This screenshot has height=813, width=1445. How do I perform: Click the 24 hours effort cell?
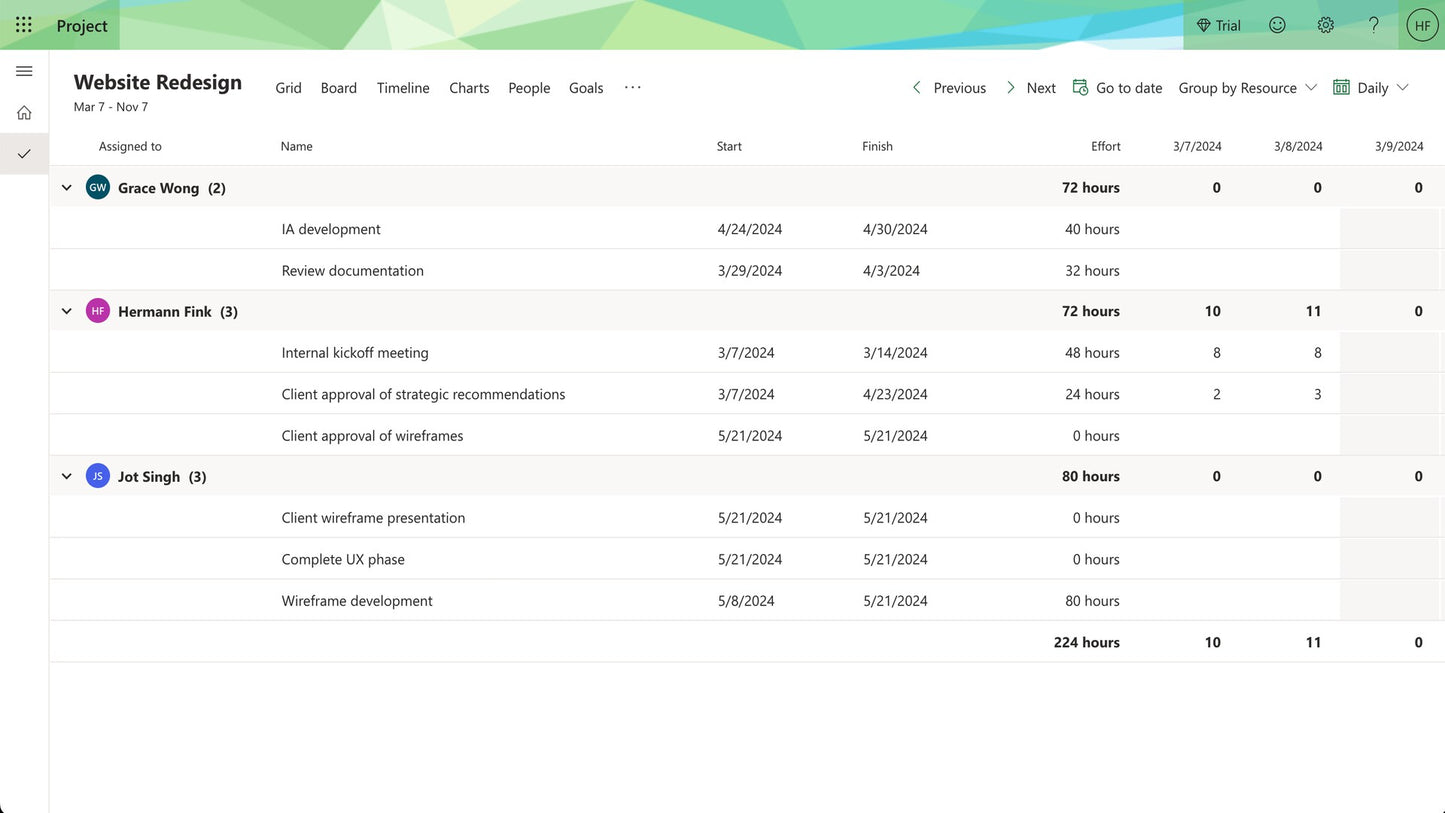[1092, 394]
